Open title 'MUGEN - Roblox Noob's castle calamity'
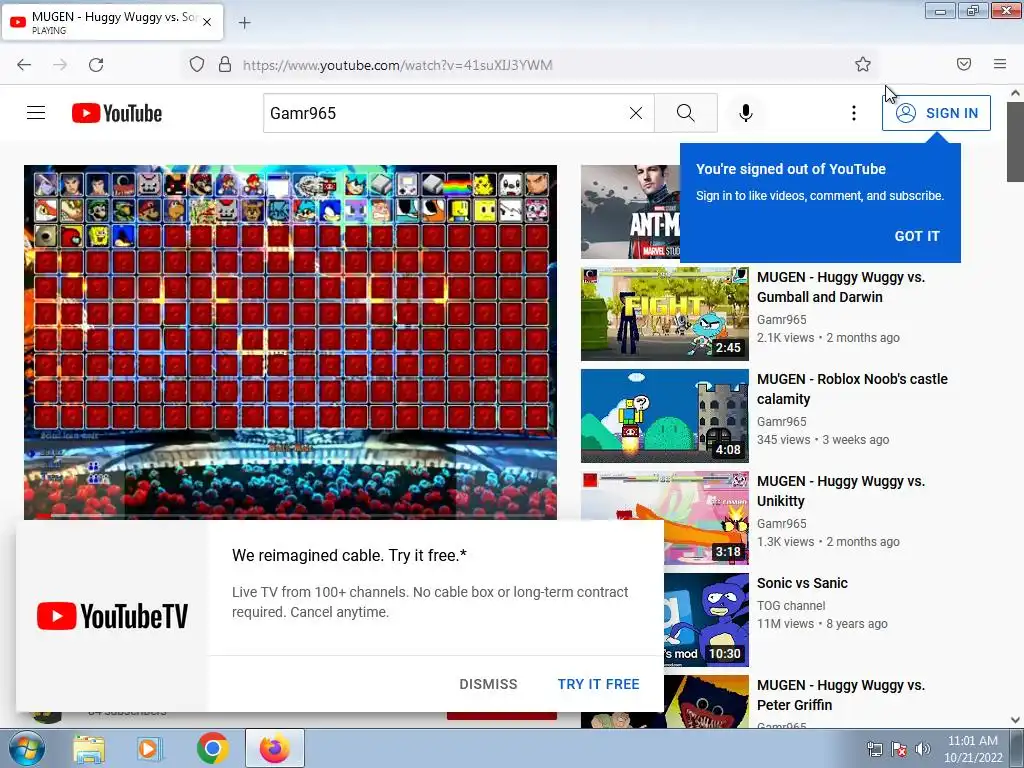Image resolution: width=1024 pixels, height=768 pixels. click(852, 389)
